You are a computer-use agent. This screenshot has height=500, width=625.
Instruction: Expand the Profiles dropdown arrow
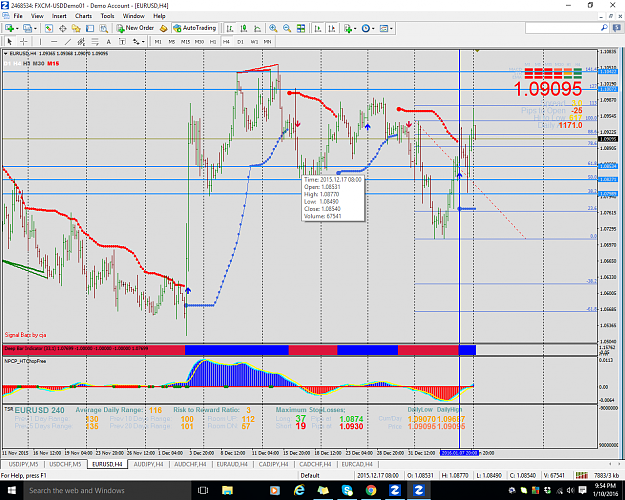pos(35,29)
